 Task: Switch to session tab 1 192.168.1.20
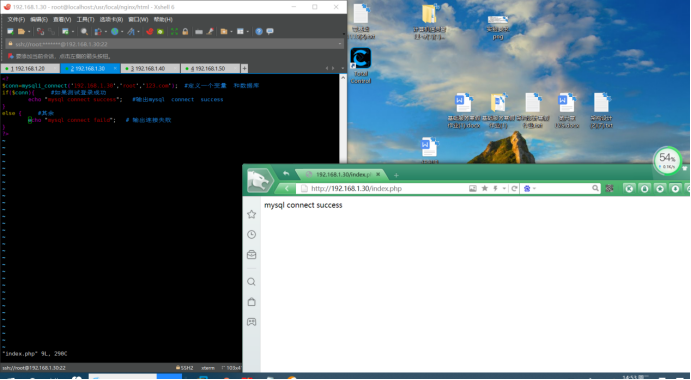30,68
